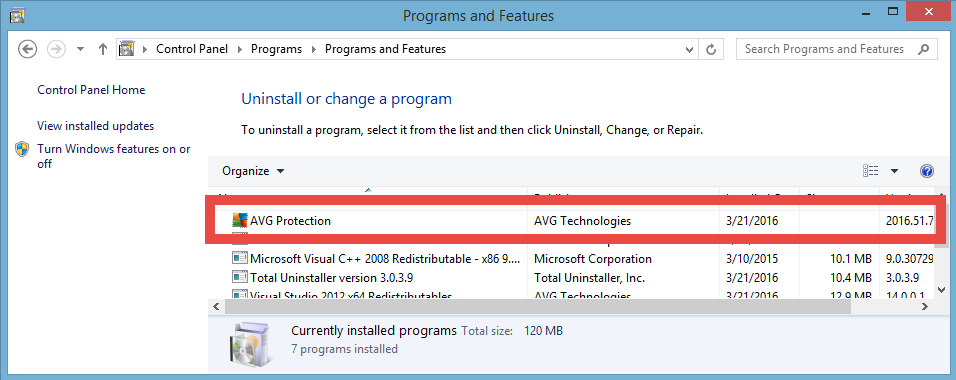Open Turn Windows features on or off

pyautogui.click(x=113, y=156)
